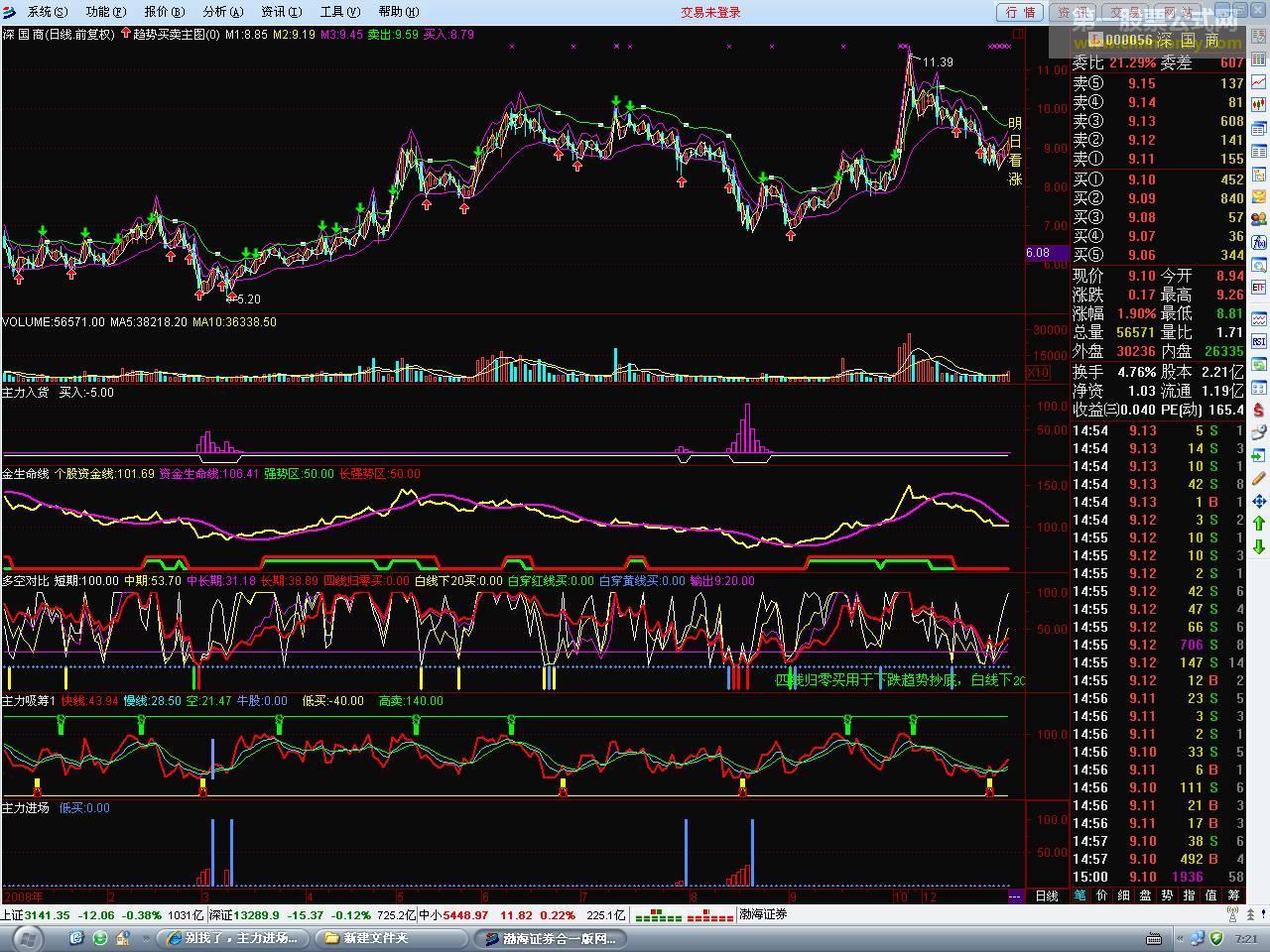1270x952 pixels.
Task: Open the 帮助(H) menu
Action: [399, 12]
